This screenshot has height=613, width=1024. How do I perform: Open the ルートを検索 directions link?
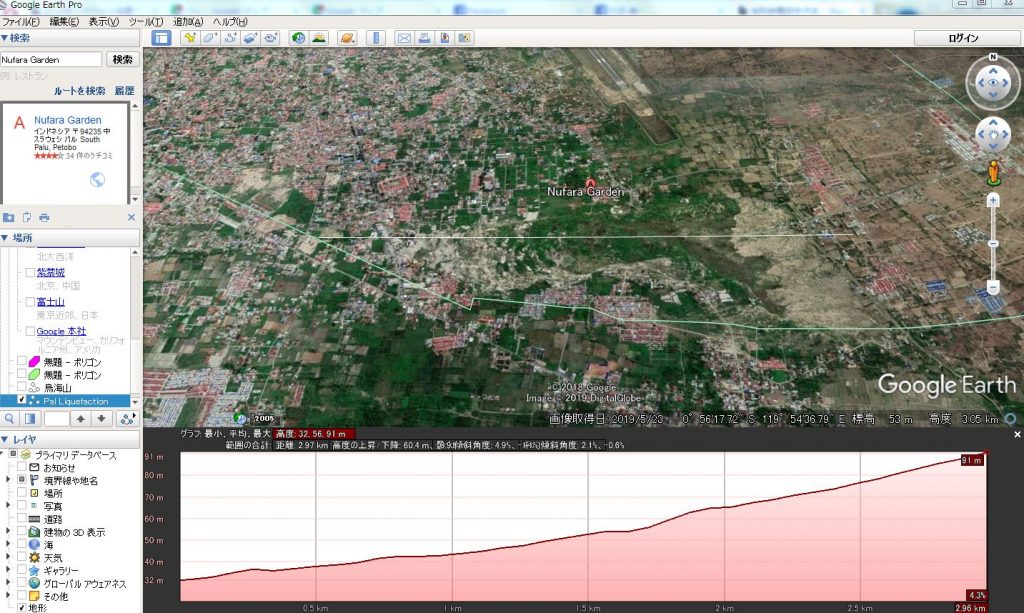pos(80,91)
